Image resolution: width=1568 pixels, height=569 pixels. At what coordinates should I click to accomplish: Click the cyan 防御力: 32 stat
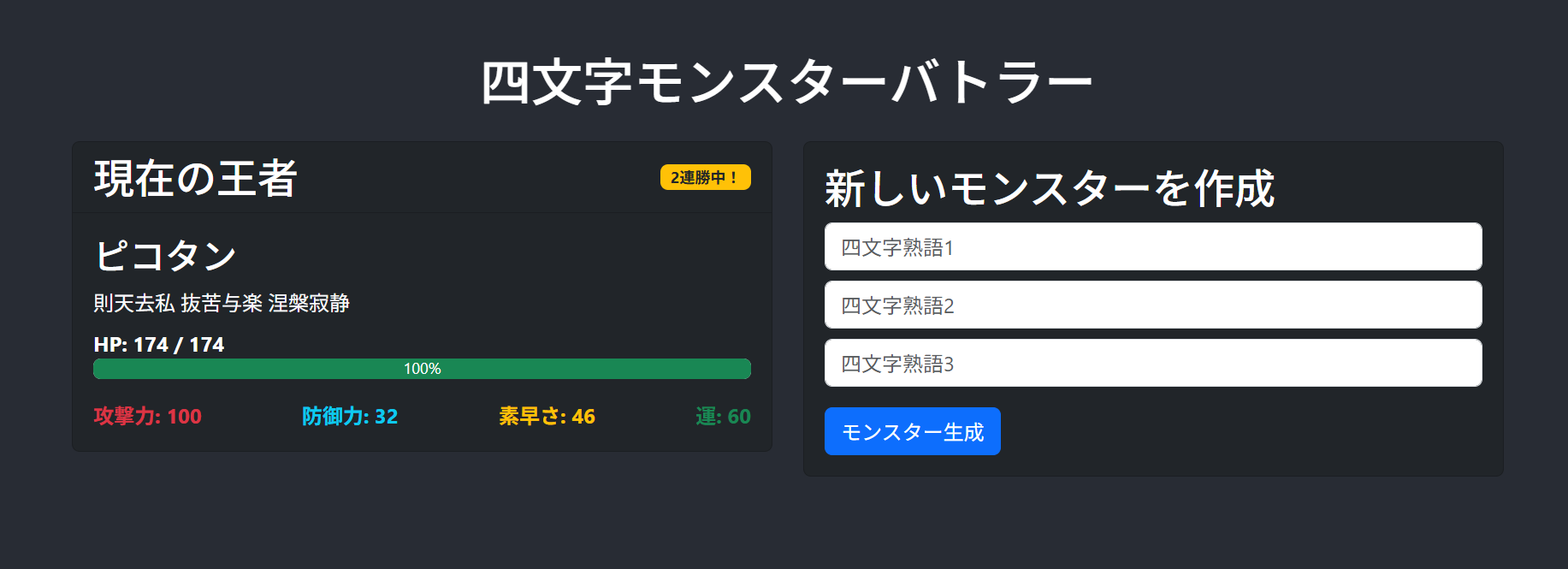[x=350, y=417]
